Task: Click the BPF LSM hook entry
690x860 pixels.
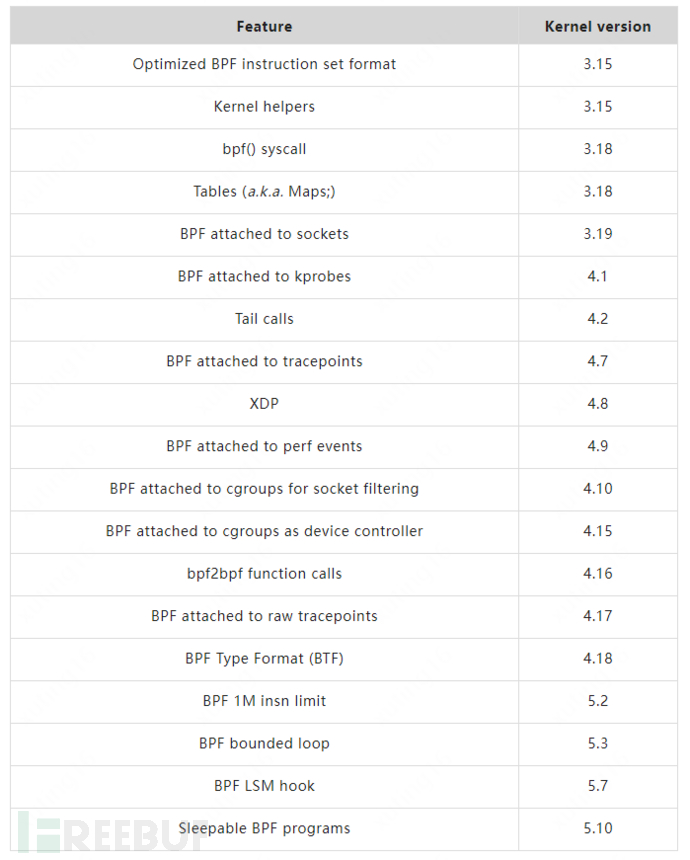Action: coord(264,786)
